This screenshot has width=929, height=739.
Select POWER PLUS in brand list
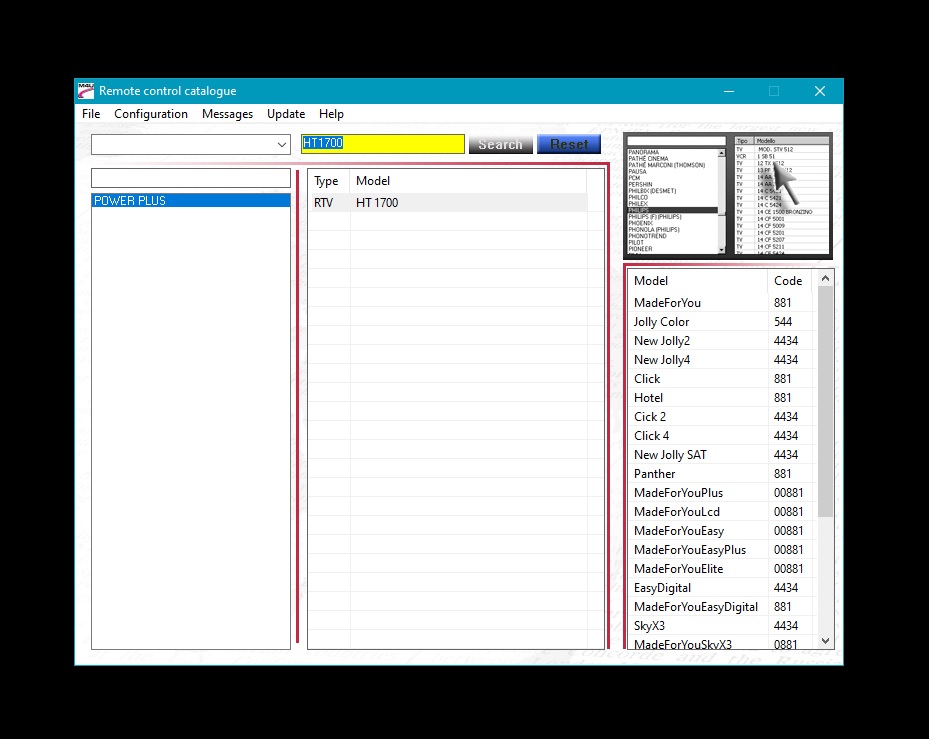click(191, 201)
